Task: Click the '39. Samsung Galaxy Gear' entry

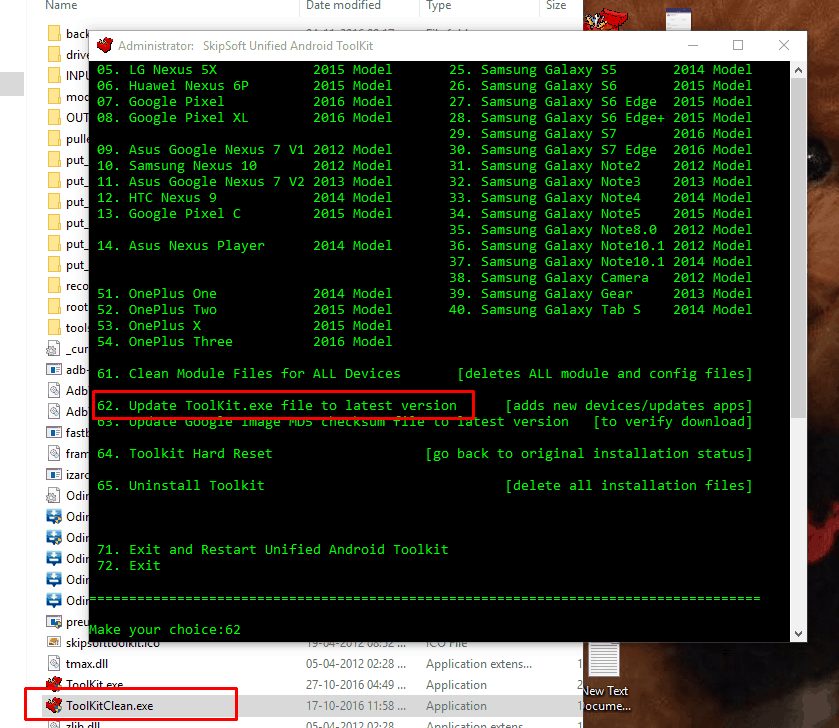Action: coord(541,294)
